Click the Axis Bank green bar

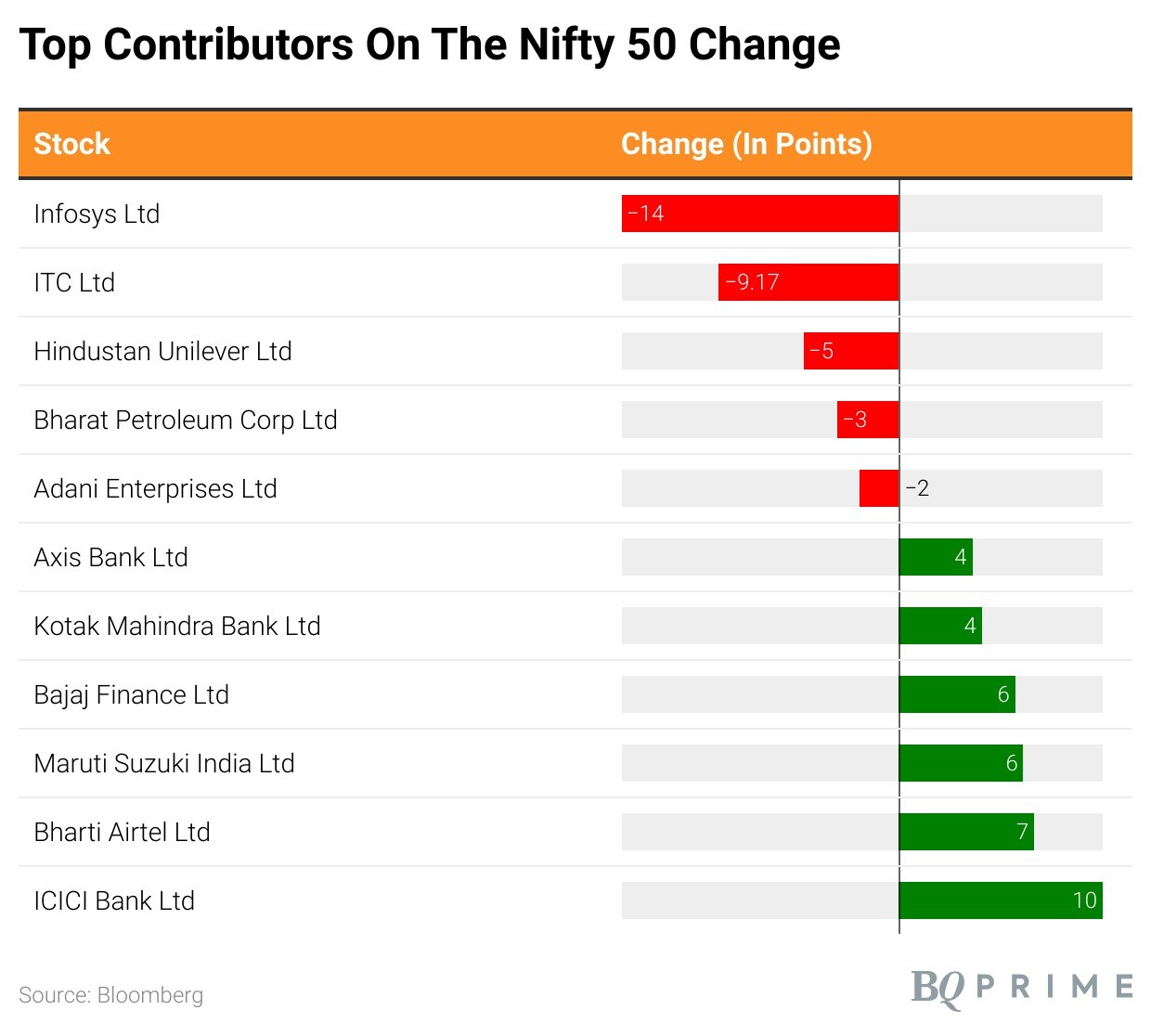point(936,557)
